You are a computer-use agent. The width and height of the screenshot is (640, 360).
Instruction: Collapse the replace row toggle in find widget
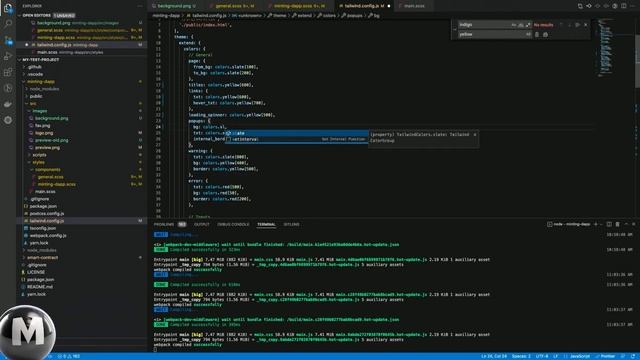click(x=455, y=30)
